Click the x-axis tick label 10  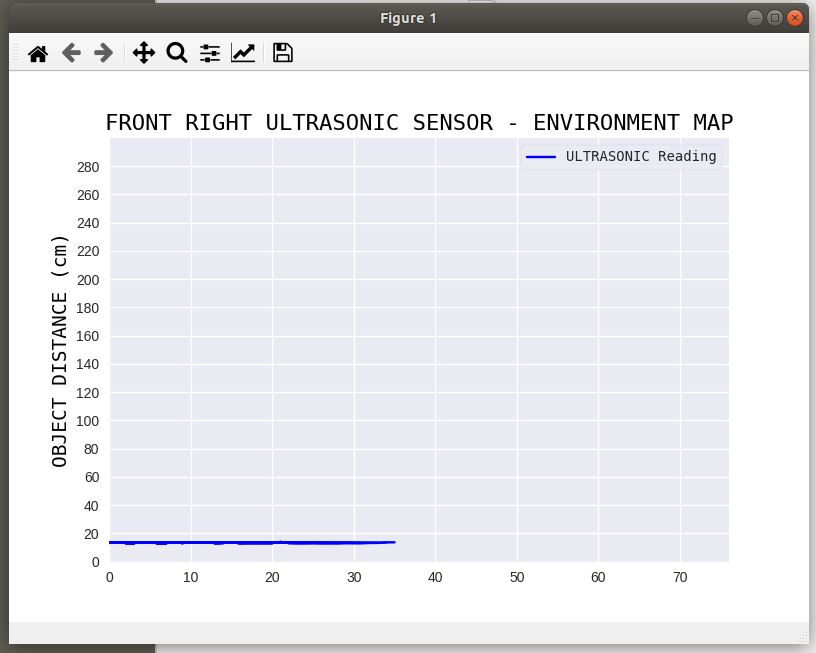coord(190,578)
